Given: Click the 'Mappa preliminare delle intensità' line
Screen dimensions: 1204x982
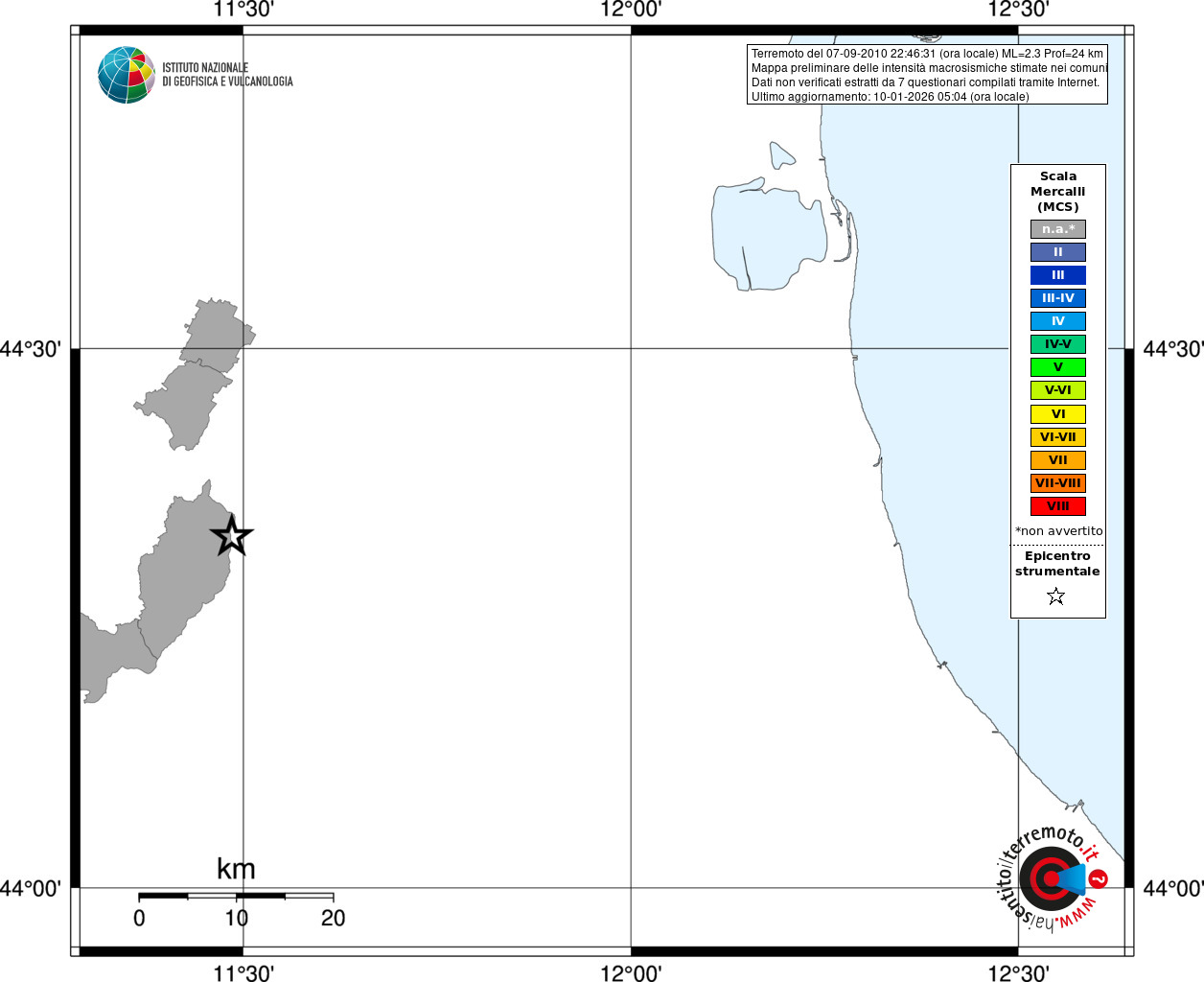Looking at the screenshot, I should click(929, 68).
